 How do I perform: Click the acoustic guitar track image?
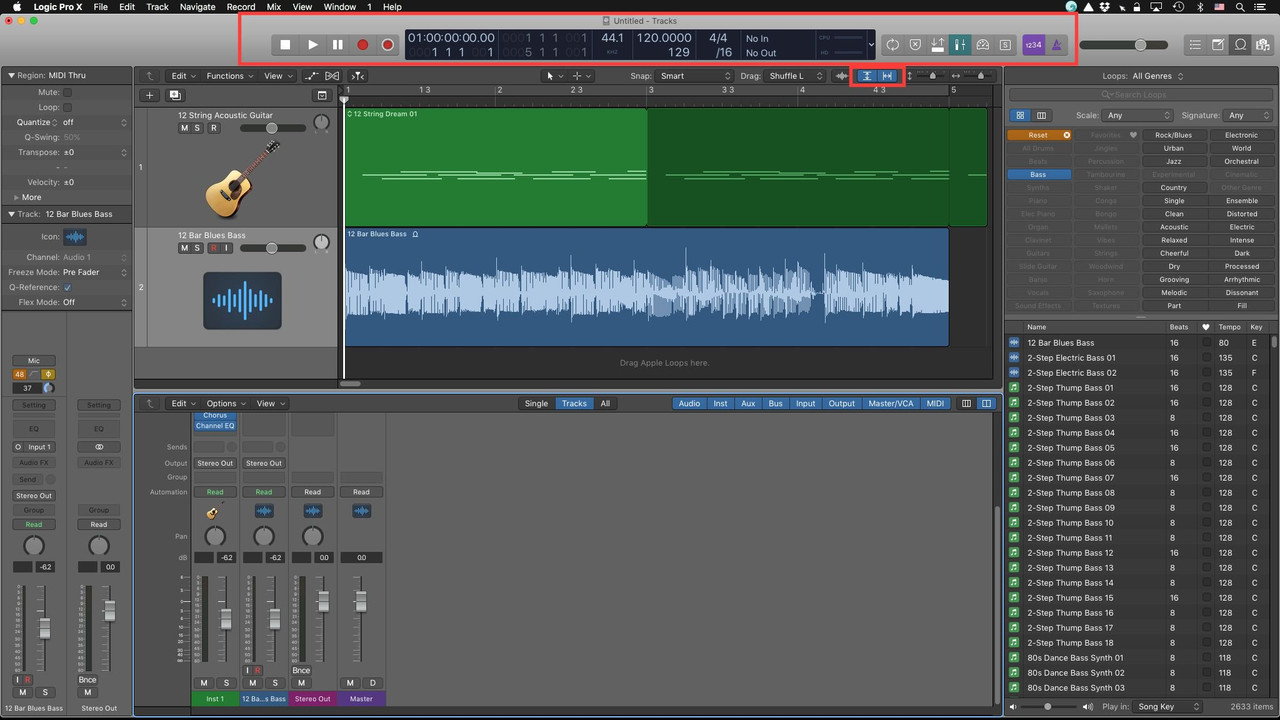coord(243,180)
